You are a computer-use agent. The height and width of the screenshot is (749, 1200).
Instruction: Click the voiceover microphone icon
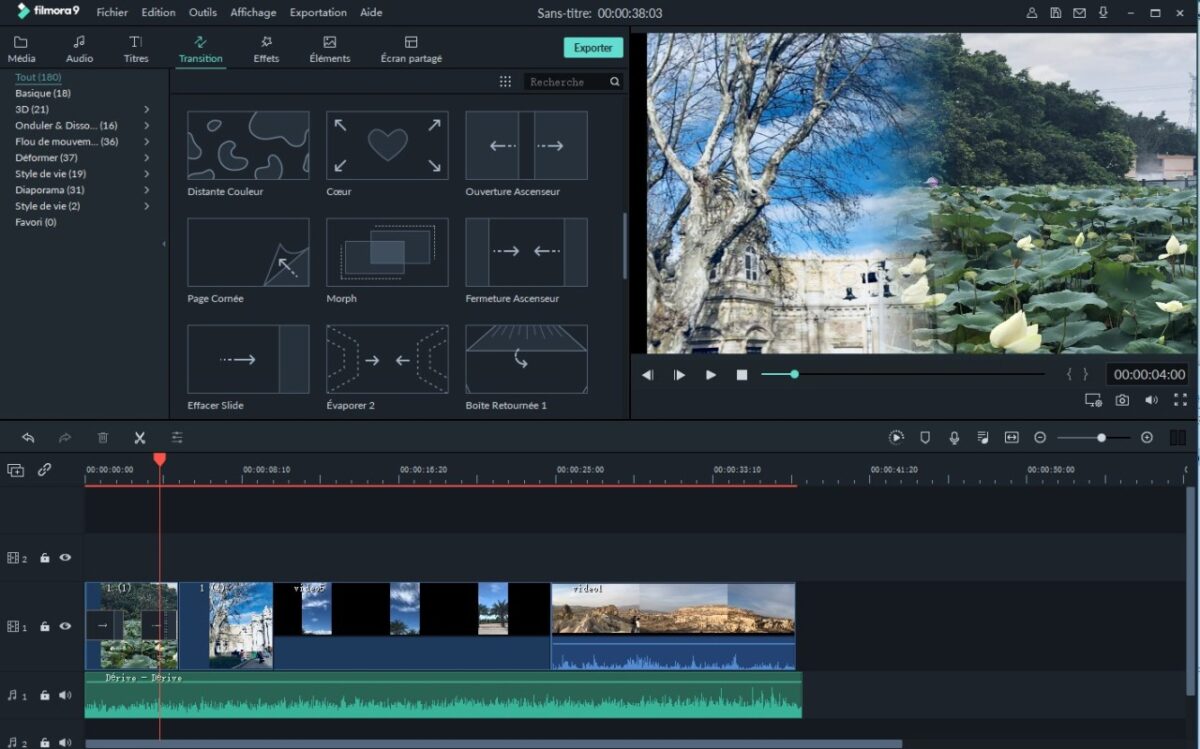(x=954, y=438)
